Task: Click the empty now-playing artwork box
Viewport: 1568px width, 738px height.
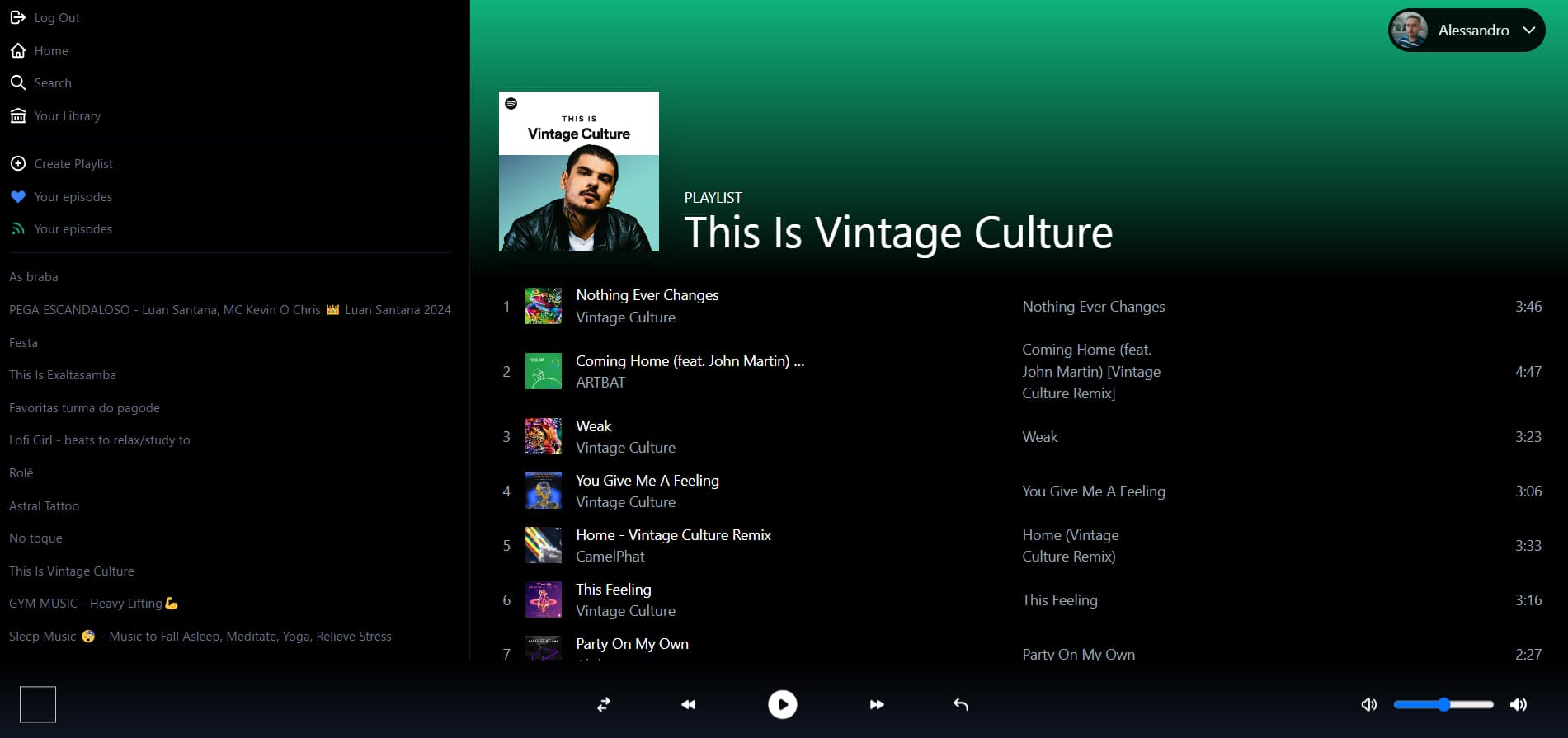Action: point(38,704)
